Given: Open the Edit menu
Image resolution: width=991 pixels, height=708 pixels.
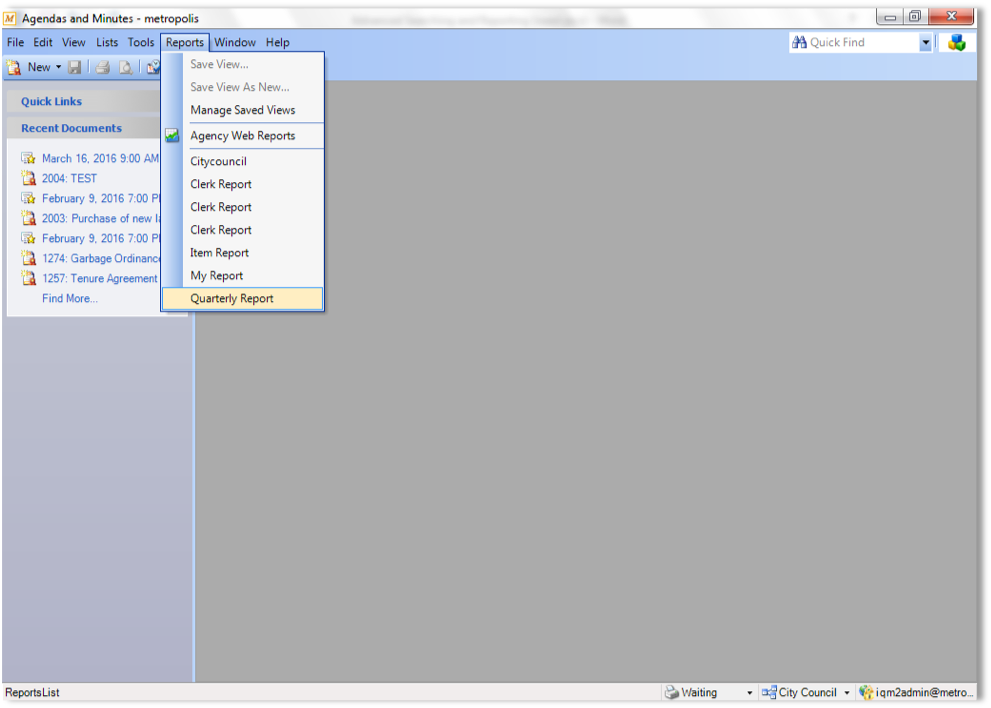Looking at the screenshot, I should tap(43, 42).
